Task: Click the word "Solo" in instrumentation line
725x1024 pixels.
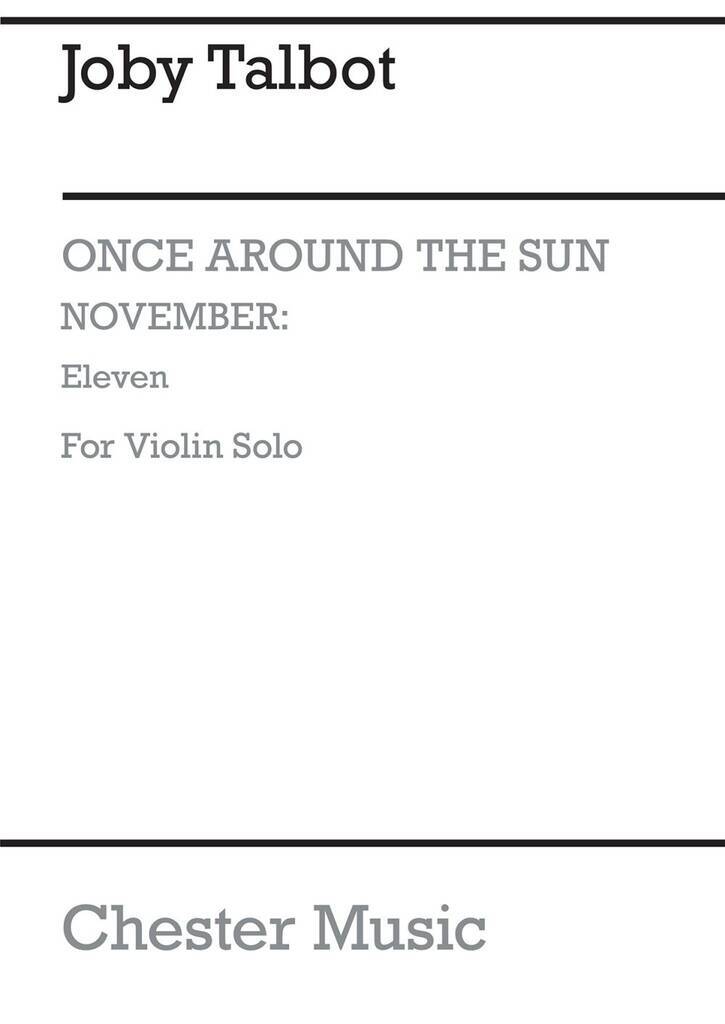Action: (263, 444)
